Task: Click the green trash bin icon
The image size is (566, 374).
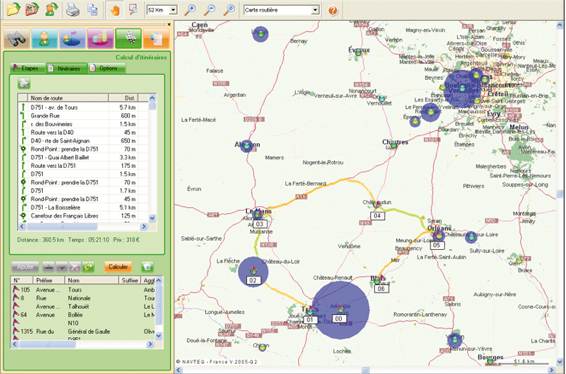Action: pos(147,267)
